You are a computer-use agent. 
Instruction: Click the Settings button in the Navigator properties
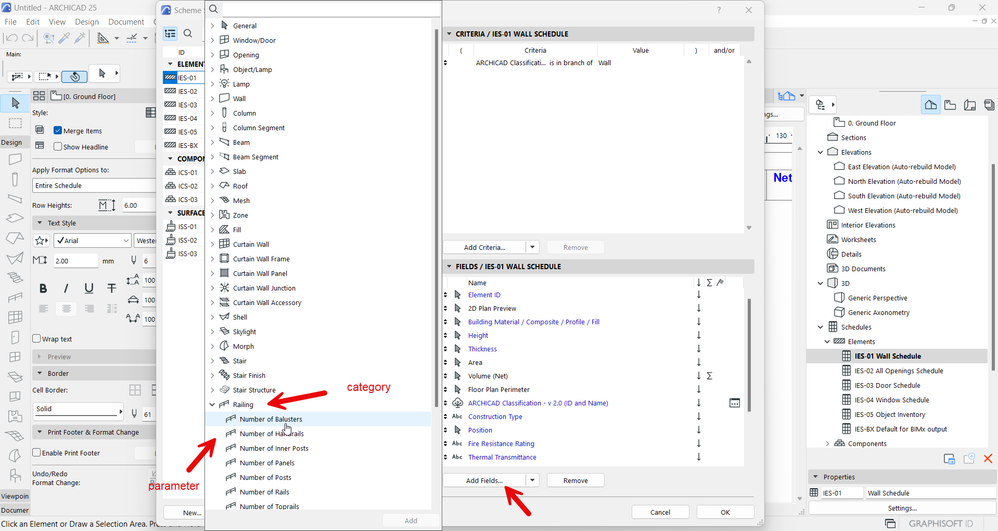(902, 508)
